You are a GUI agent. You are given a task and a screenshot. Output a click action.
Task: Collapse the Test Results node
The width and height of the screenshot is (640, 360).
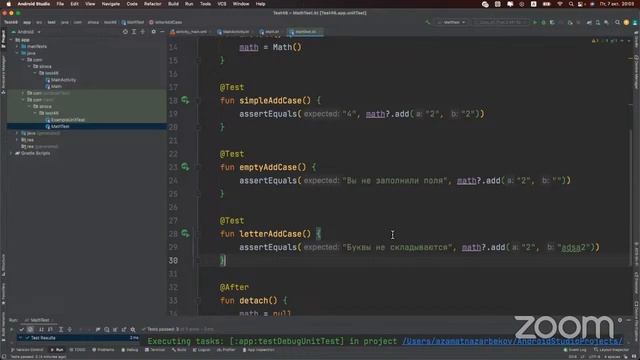pos(20,338)
